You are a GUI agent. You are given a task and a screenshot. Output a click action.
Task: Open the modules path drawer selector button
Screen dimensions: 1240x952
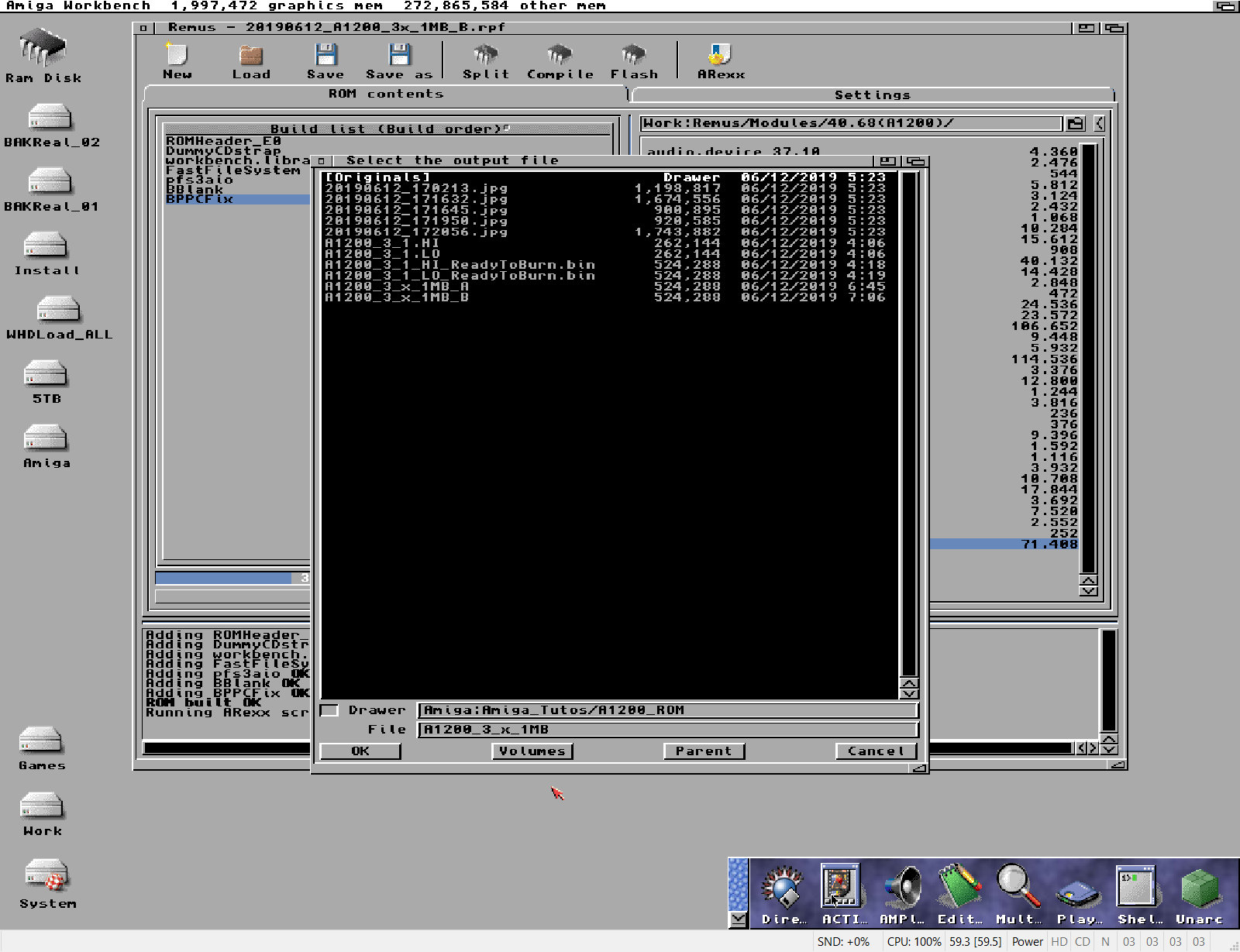tap(1074, 123)
